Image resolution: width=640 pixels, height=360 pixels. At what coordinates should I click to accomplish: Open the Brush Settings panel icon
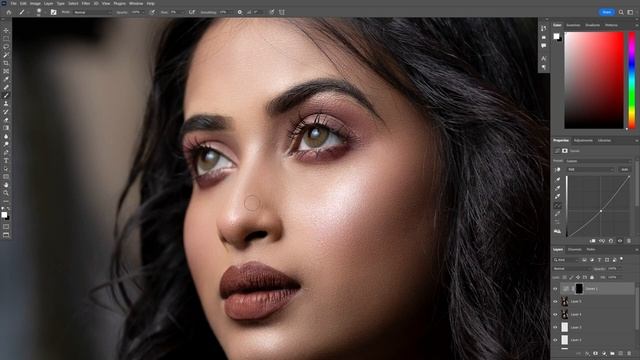53,12
